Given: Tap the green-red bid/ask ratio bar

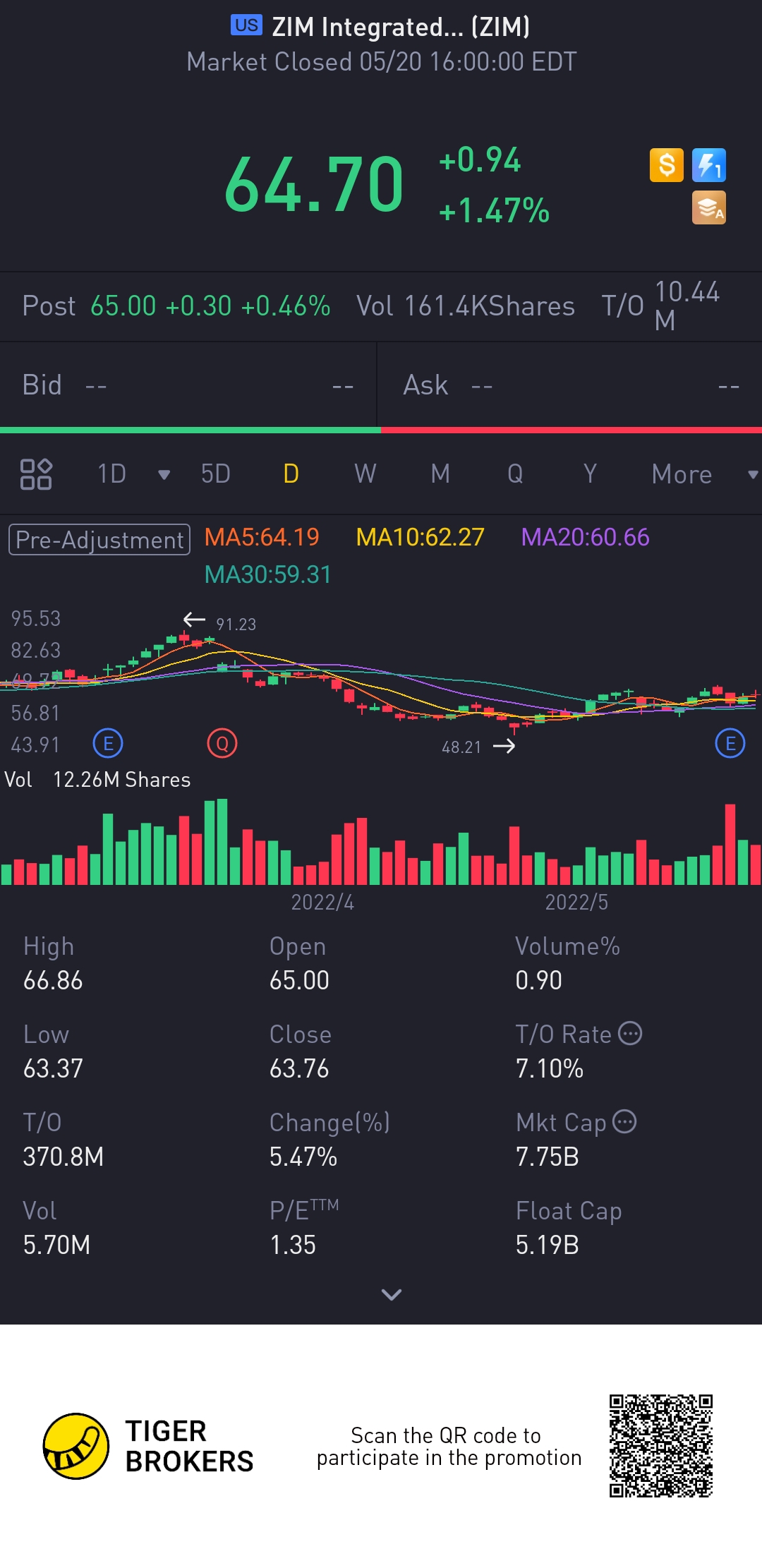Looking at the screenshot, I should point(381,430).
